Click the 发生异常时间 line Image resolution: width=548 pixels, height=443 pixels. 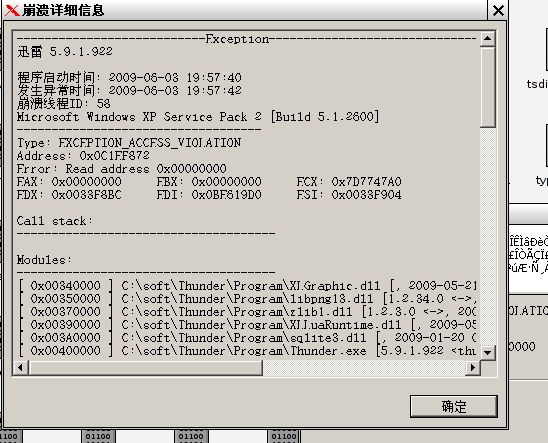click(129, 90)
